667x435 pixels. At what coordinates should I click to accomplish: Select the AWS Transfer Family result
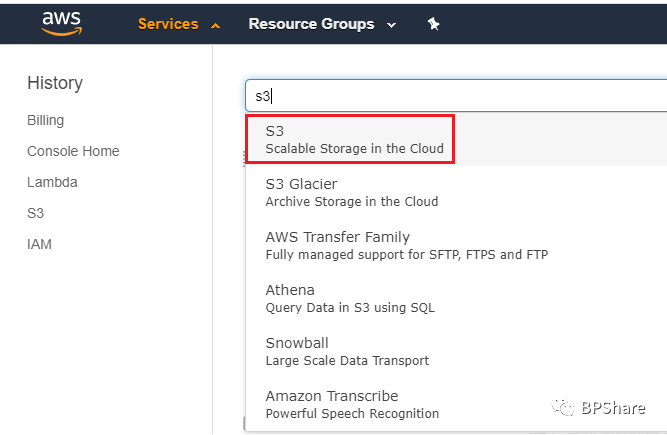click(406, 245)
